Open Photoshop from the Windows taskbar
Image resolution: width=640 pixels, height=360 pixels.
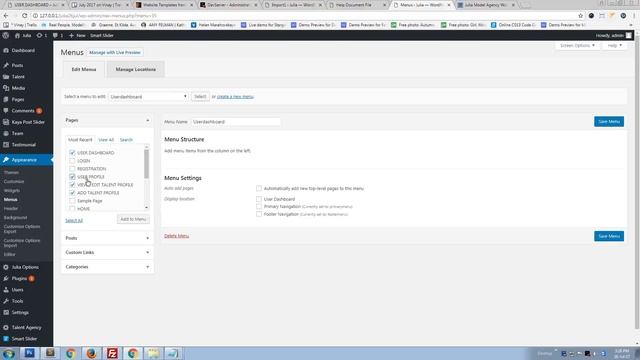[29, 353]
